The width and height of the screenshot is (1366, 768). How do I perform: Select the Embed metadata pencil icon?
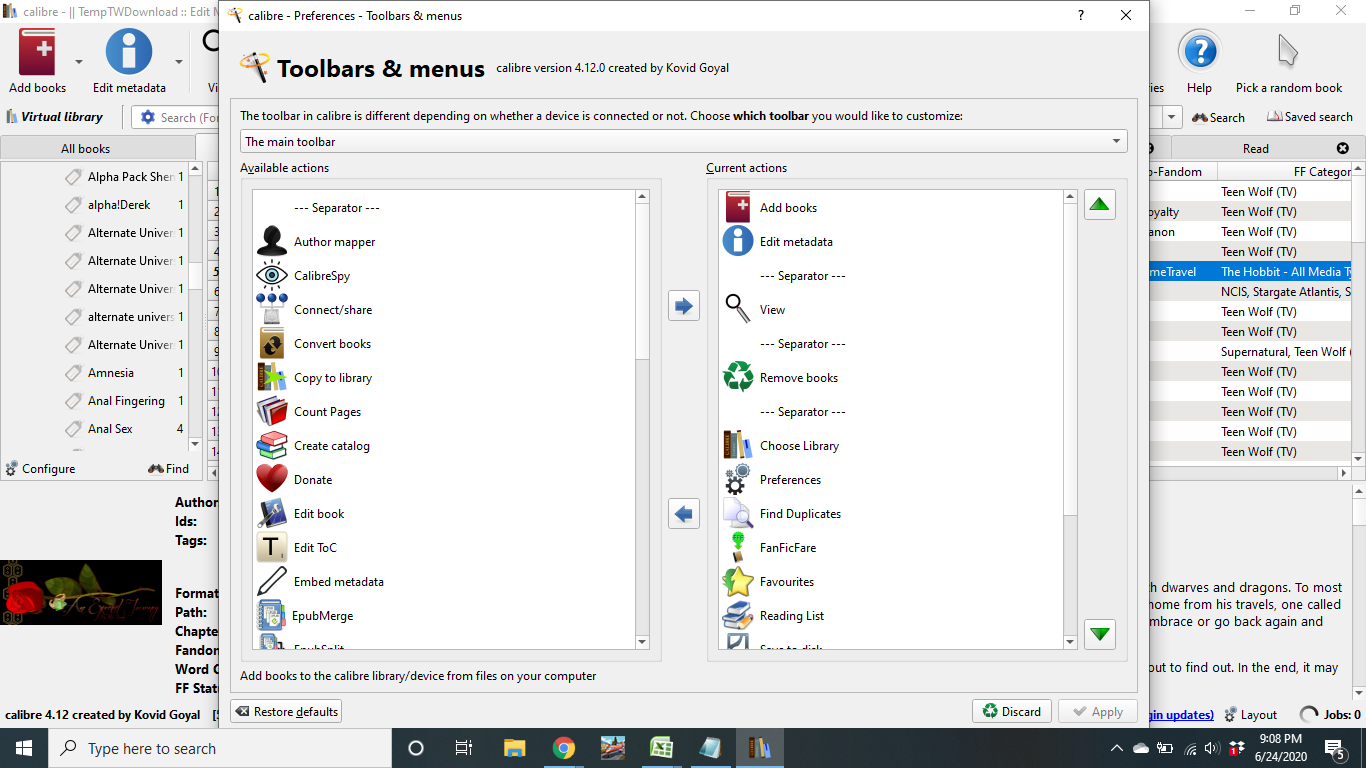point(272,582)
